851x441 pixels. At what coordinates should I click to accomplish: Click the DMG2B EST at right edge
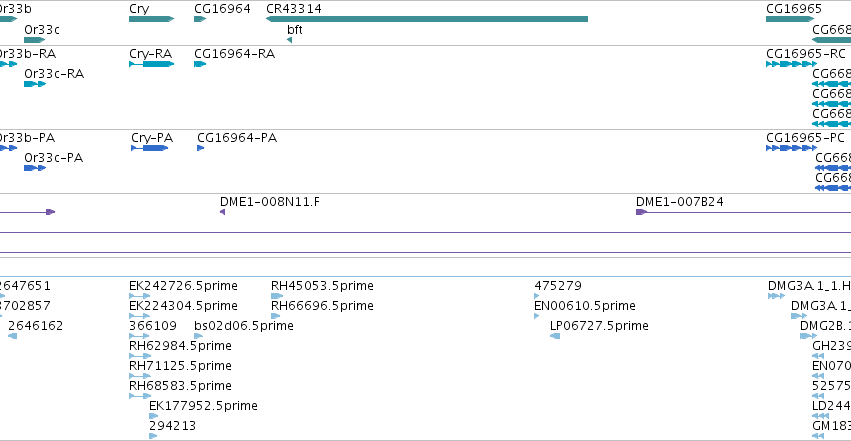click(x=808, y=336)
